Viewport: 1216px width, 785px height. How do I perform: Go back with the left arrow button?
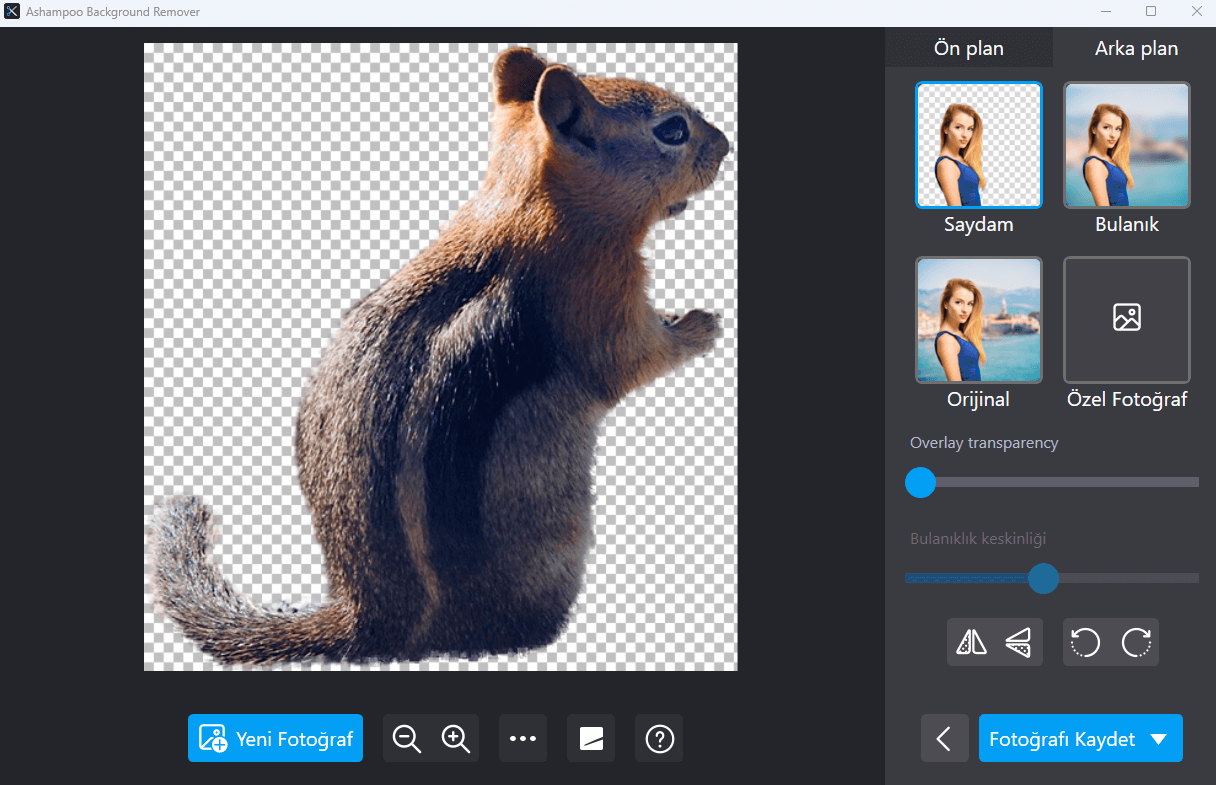pos(944,738)
